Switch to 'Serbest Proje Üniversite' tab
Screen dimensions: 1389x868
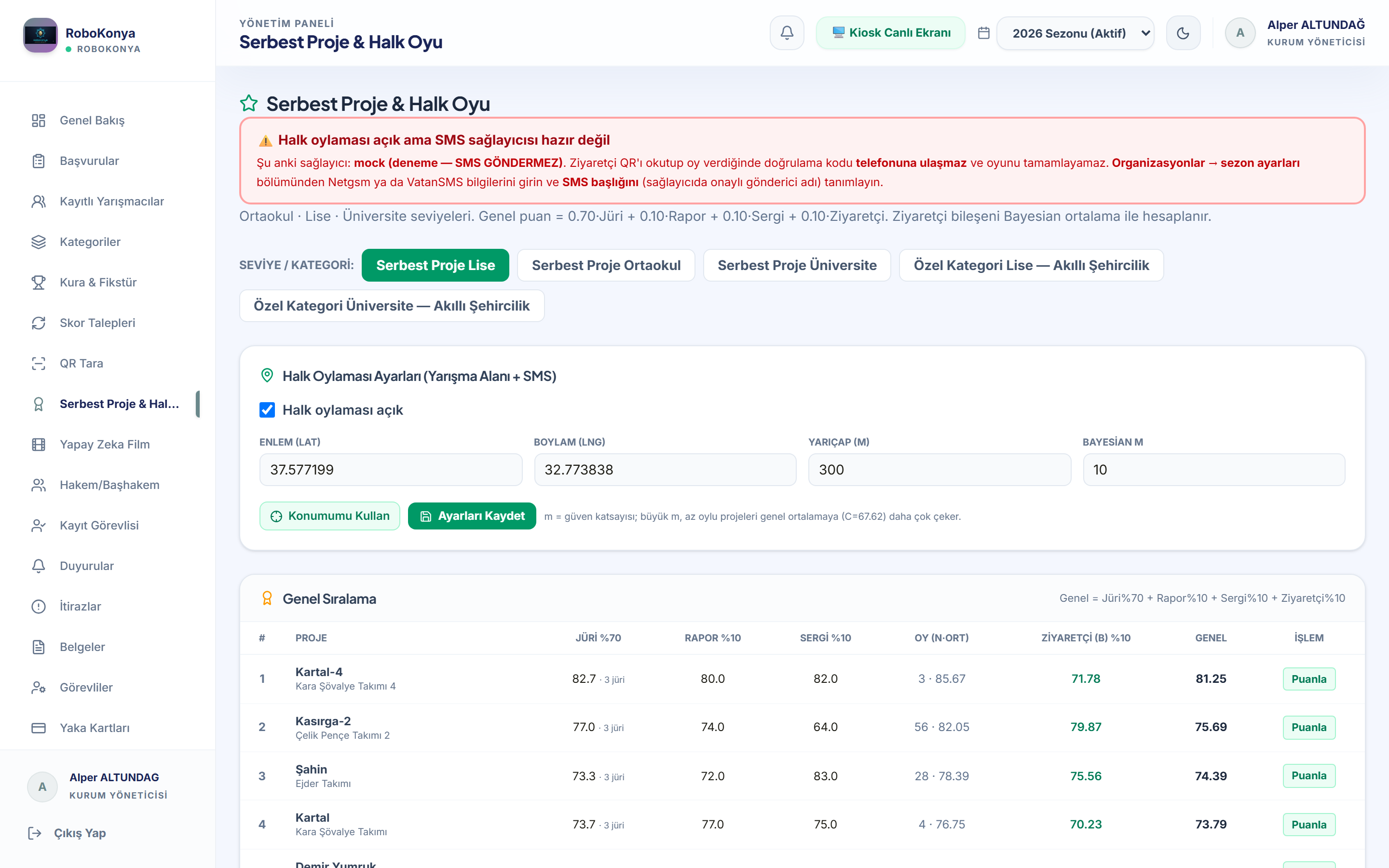(x=797, y=265)
